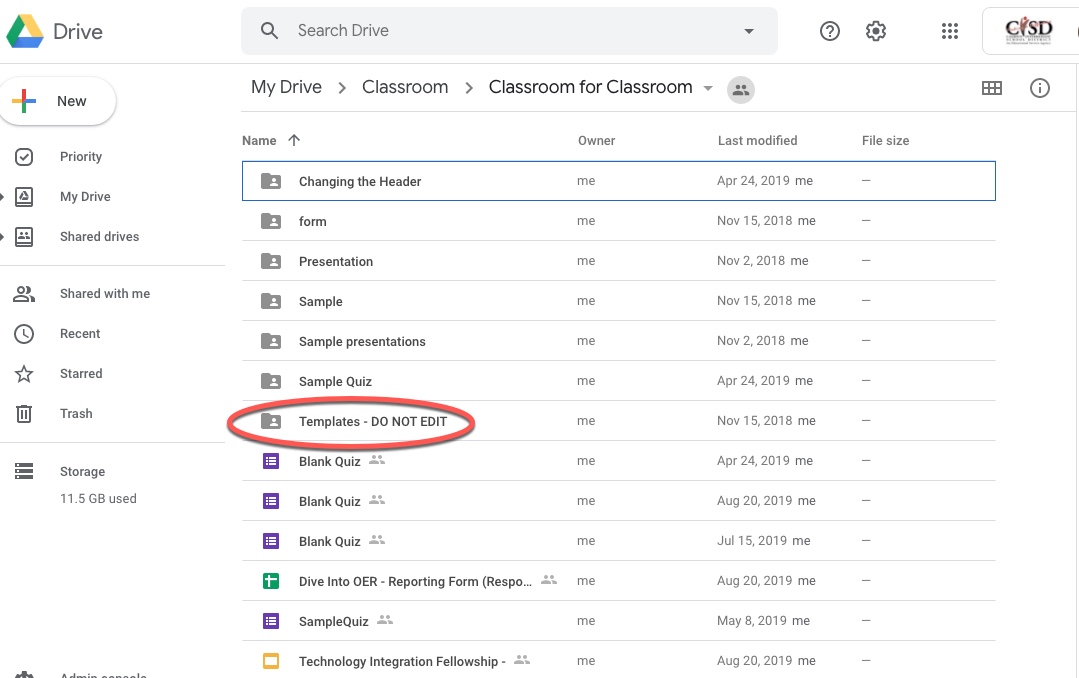Image resolution: width=1079 pixels, height=678 pixels.
Task: Expand search options dropdown arrow
Action: pyautogui.click(x=749, y=31)
